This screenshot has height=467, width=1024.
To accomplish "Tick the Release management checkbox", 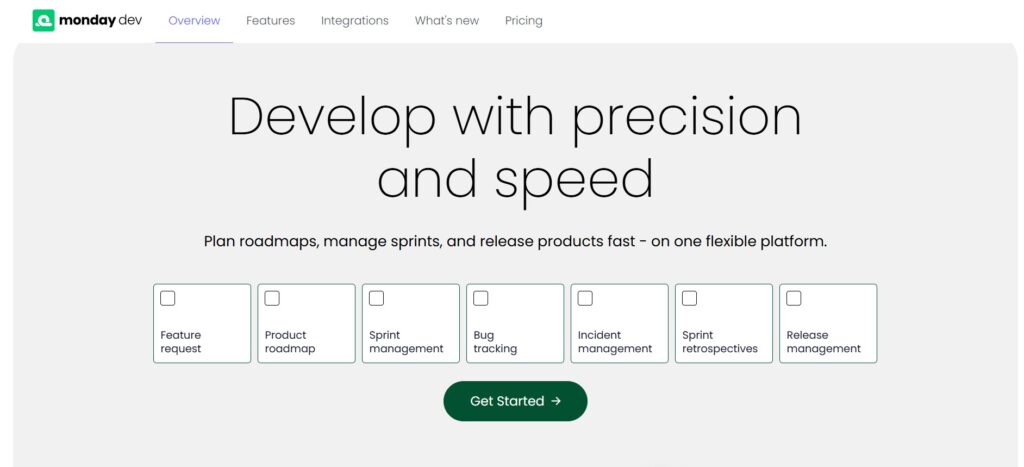I will pos(794,298).
